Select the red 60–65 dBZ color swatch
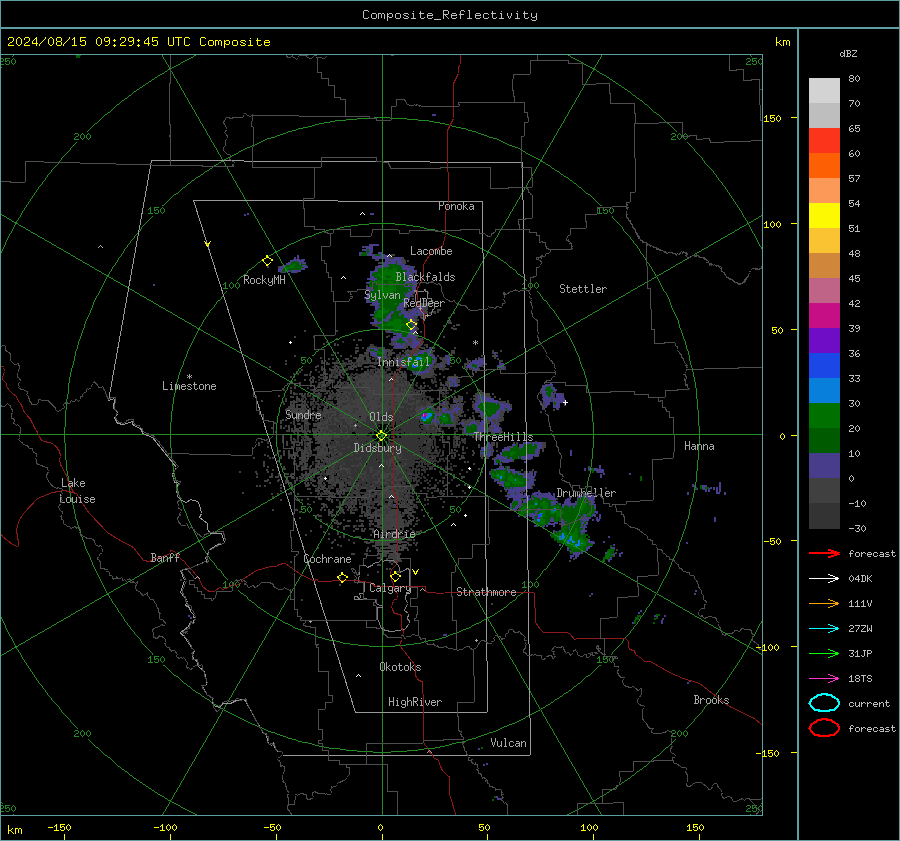Image resolution: width=900 pixels, height=841 pixels. 824,141
